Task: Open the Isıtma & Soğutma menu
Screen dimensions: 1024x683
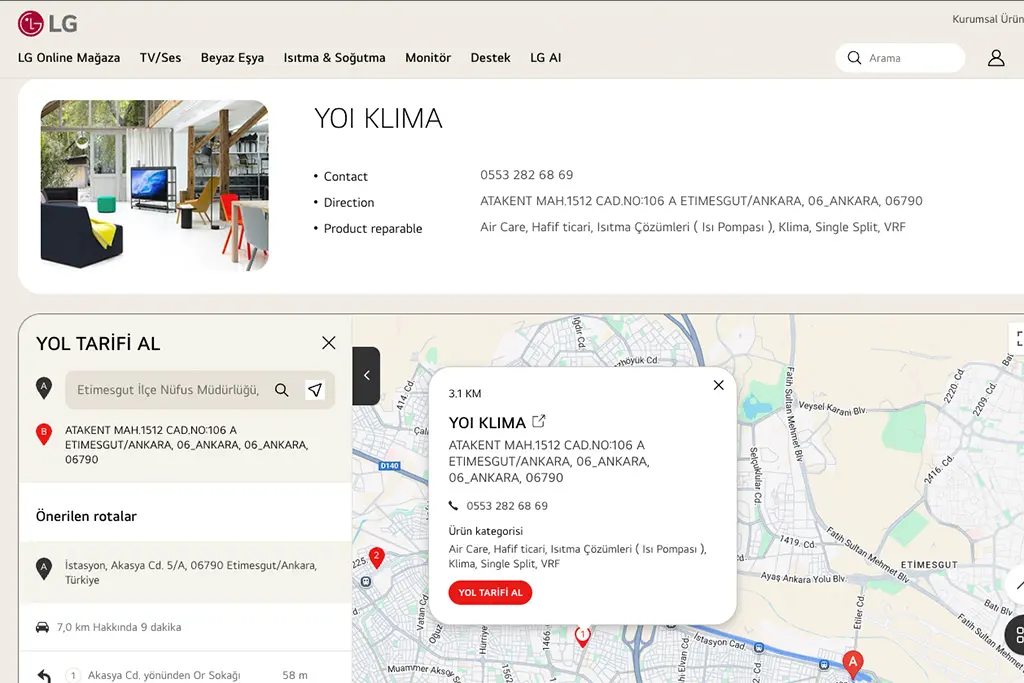Action: point(334,57)
